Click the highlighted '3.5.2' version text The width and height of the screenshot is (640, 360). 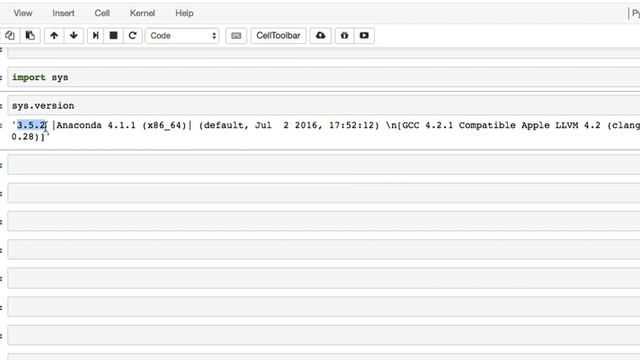pos(31,125)
